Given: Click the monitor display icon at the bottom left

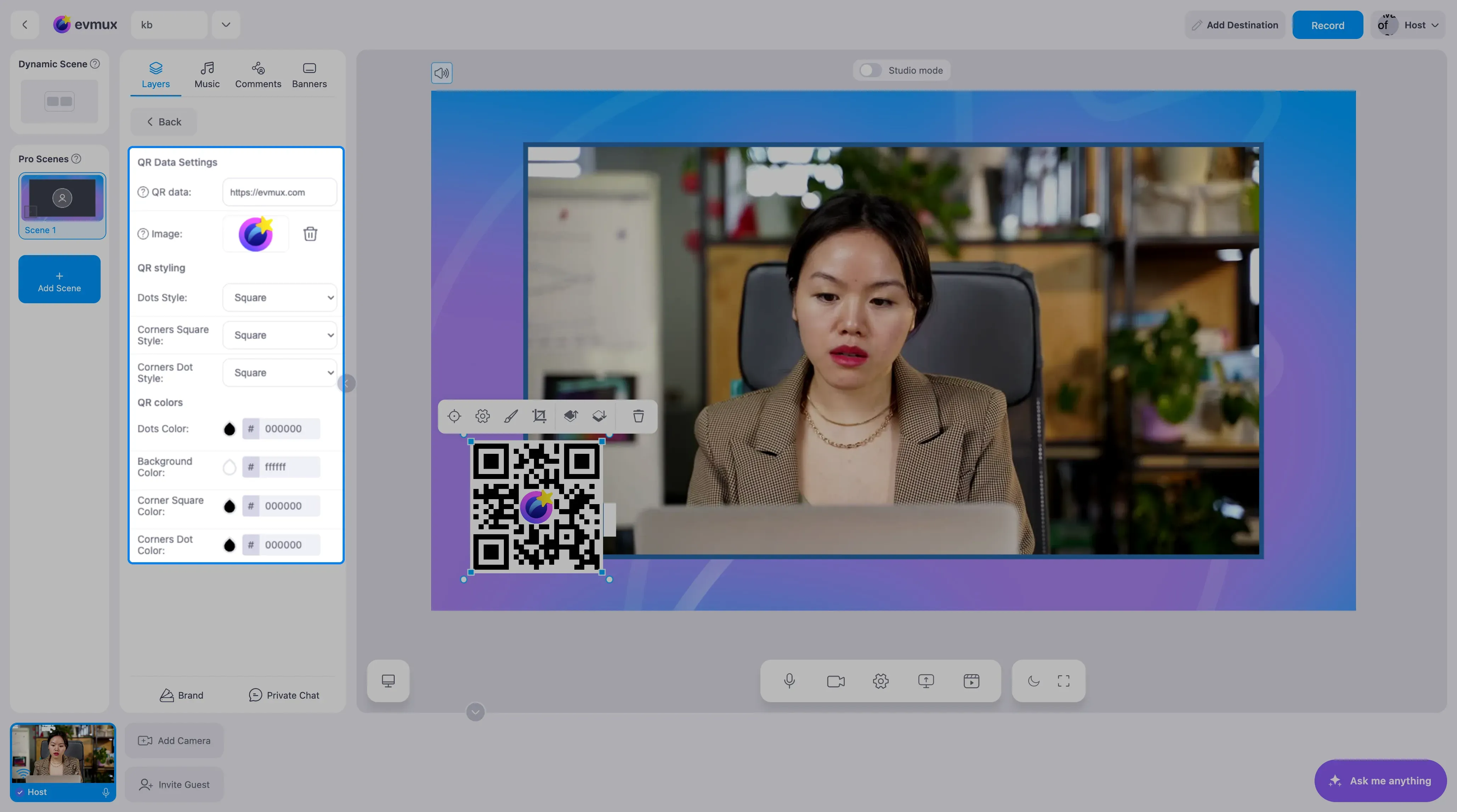Looking at the screenshot, I should pyautogui.click(x=388, y=681).
